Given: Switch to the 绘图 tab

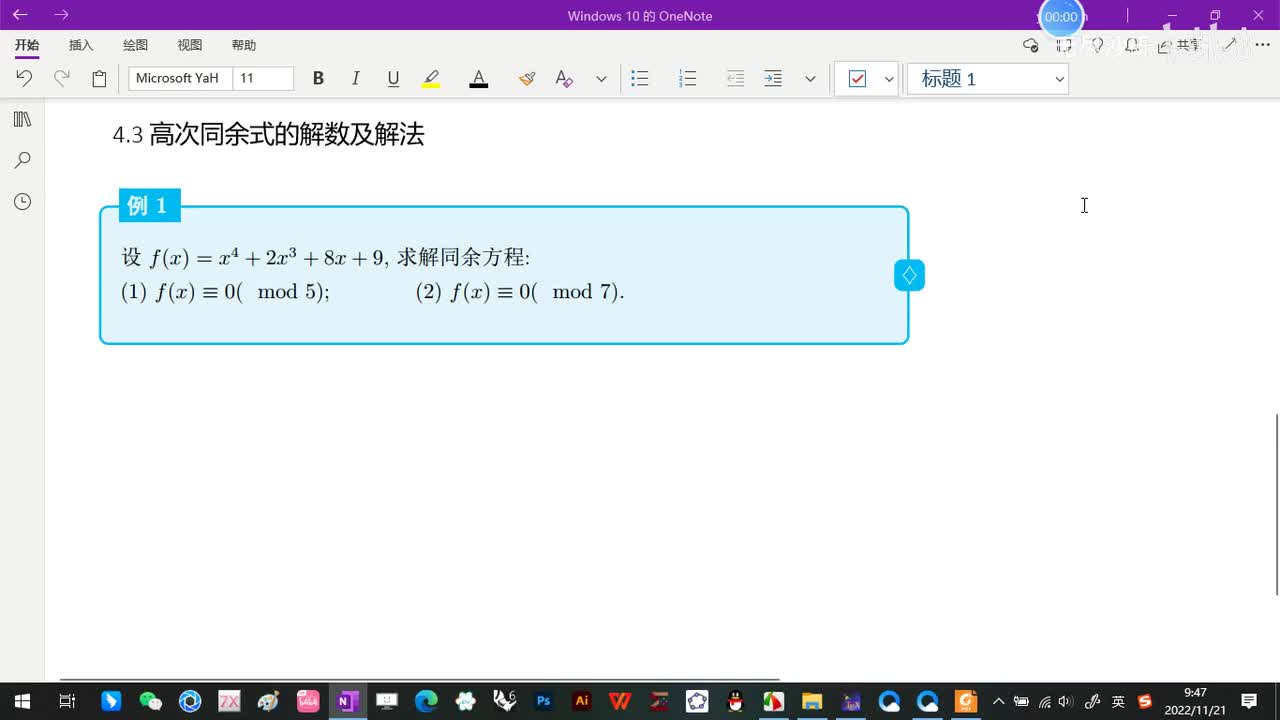Looking at the screenshot, I should [x=135, y=45].
